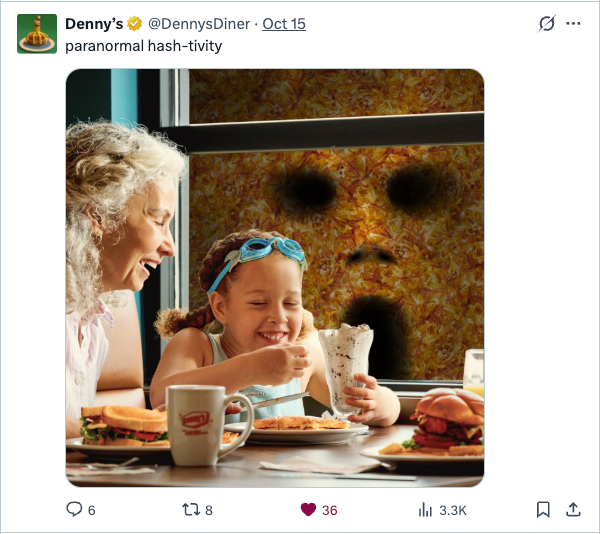The height and width of the screenshot is (534, 601).
Task: Bookmark this Denny's post
Action: pos(543,510)
